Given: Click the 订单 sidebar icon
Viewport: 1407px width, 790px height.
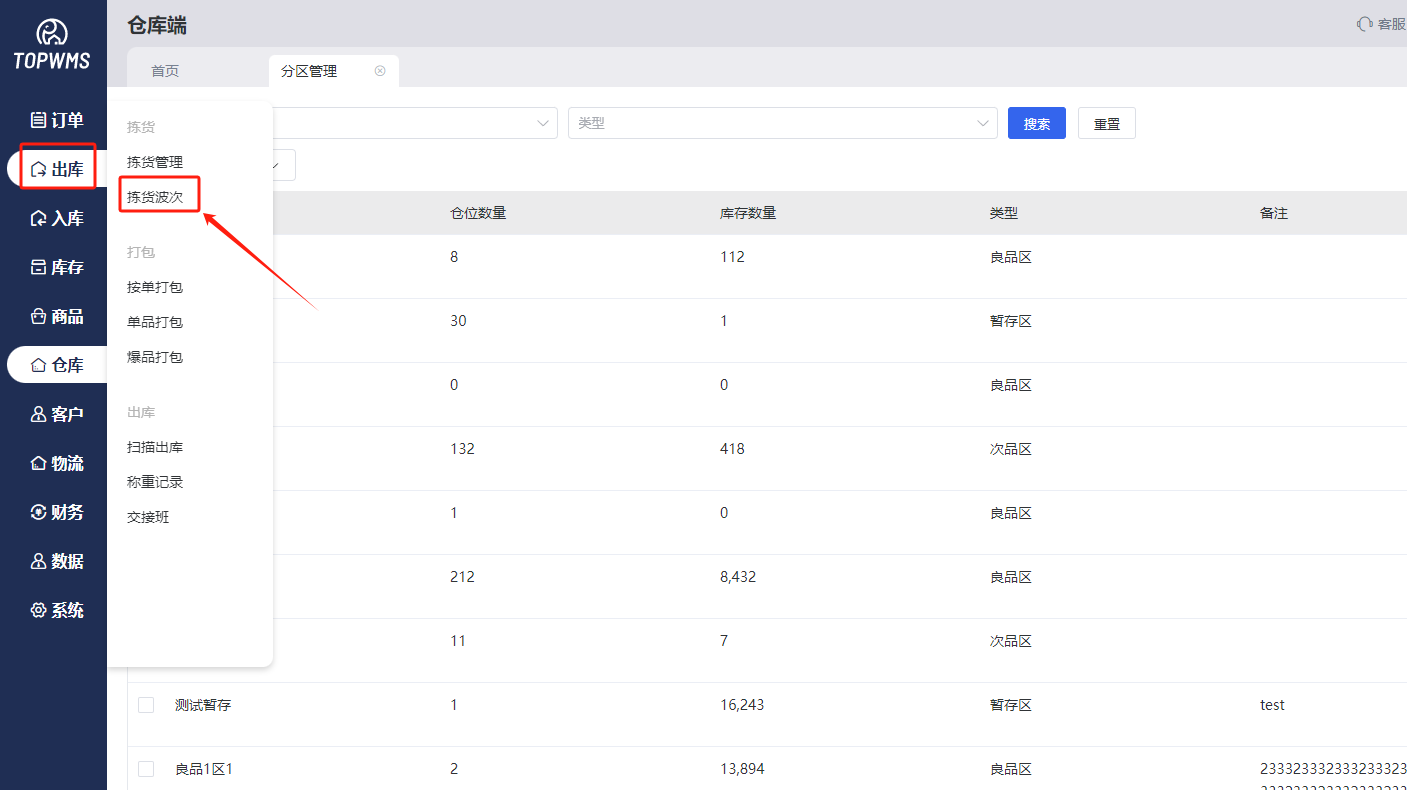Looking at the screenshot, I should [38, 120].
